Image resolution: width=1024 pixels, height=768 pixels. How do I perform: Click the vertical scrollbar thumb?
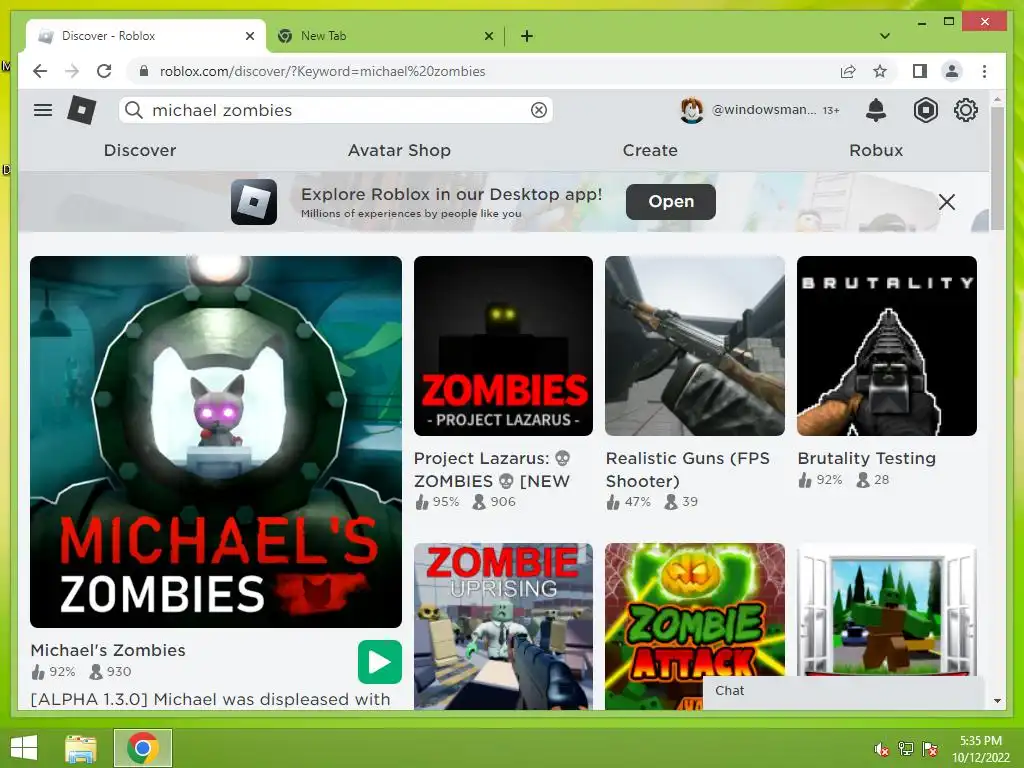[x=997, y=168]
